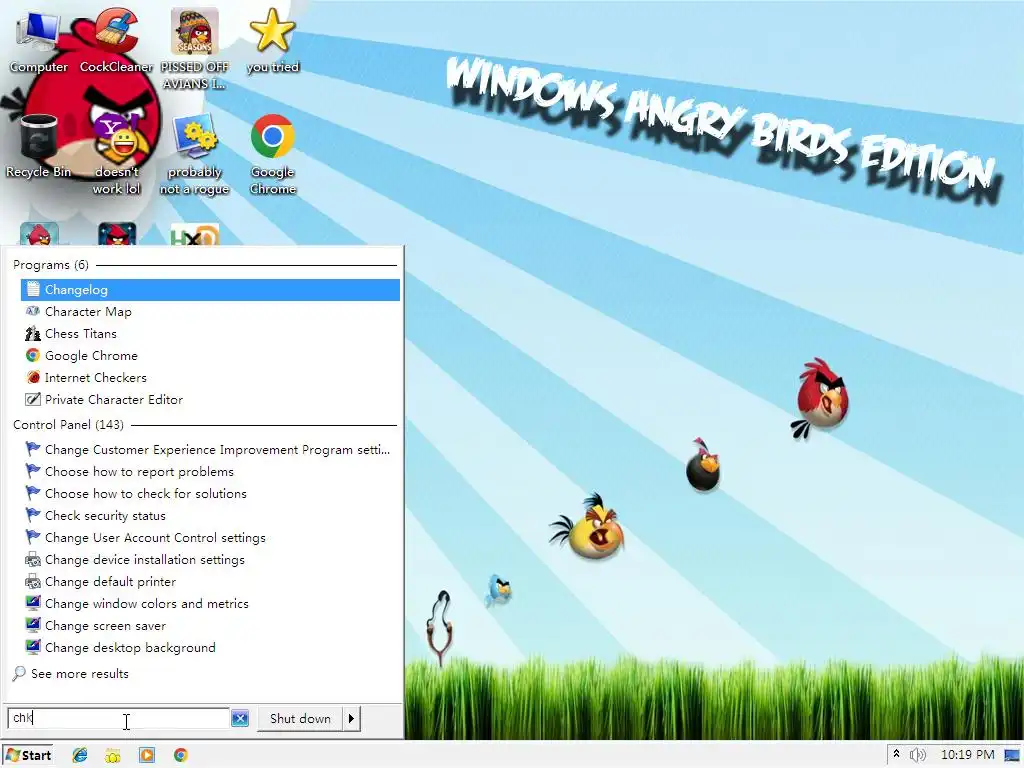Open Google Chrome from the taskbar
The image size is (1024, 768).
point(181,755)
